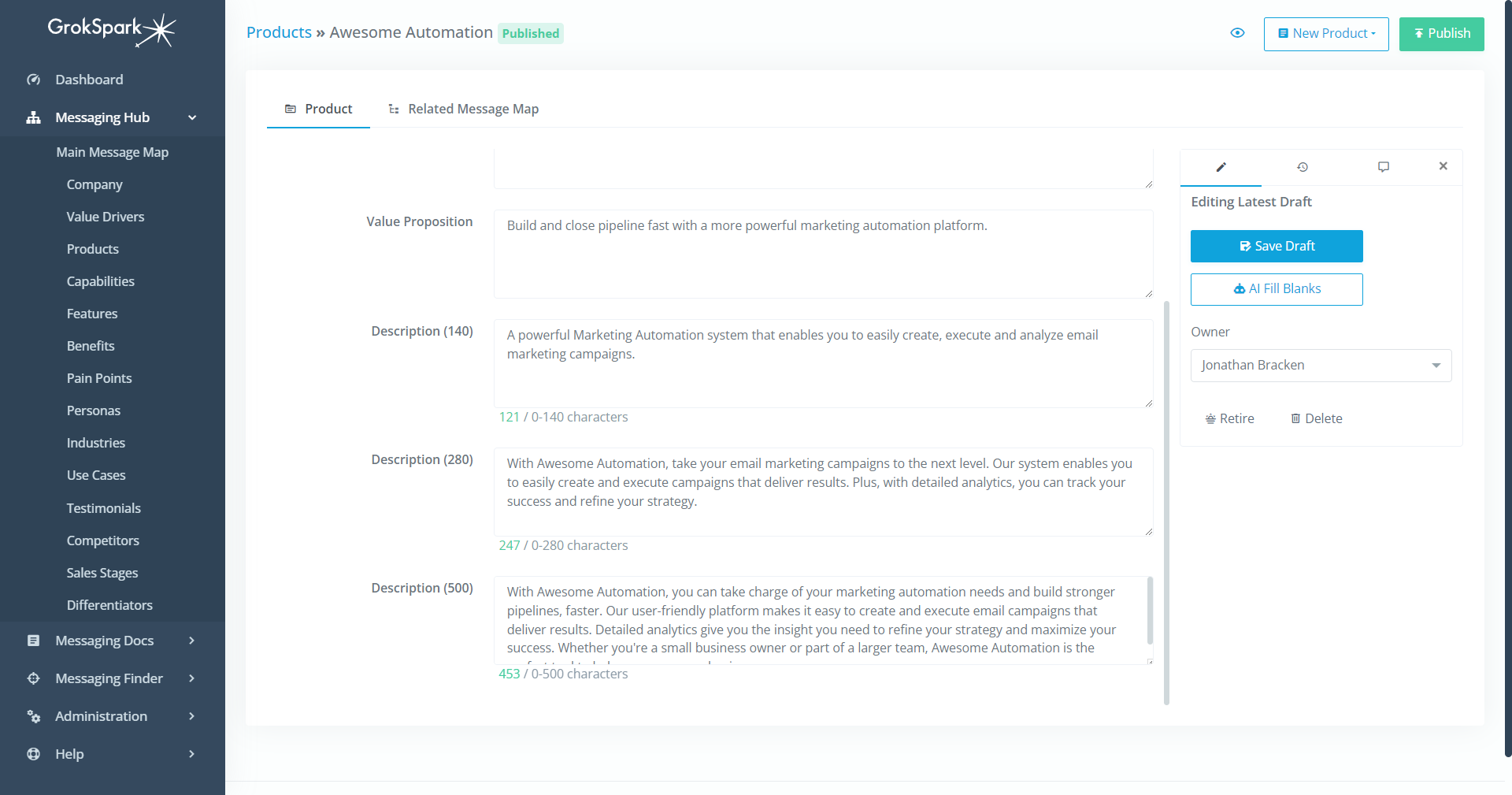Expand the Administration section
The image size is (1512, 795).
(191, 716)
